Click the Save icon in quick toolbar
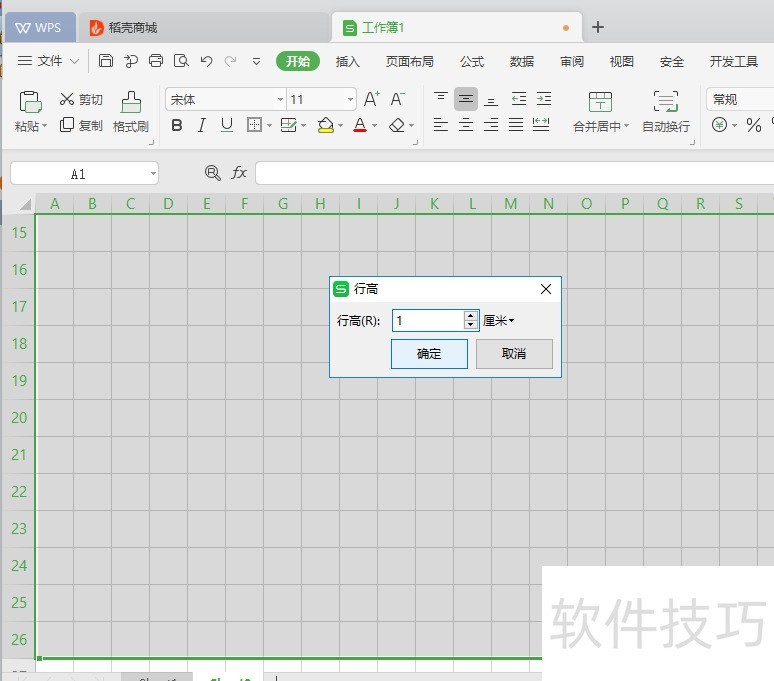This screenshot has height=681, width=774. (106, 61)
